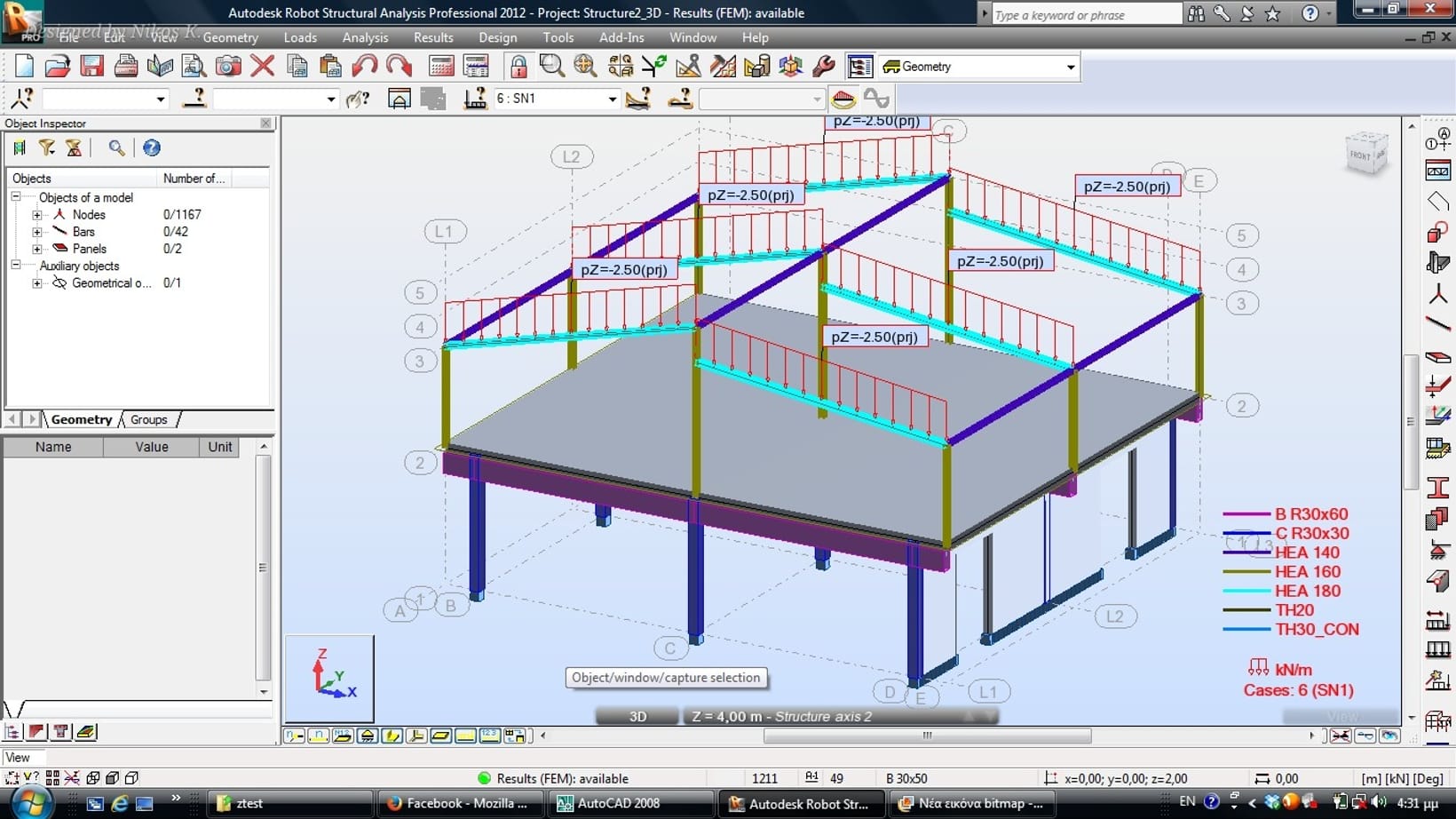Click the Save floppy disk icon
The image size is (1456, 819).
(x=92, y=67)
